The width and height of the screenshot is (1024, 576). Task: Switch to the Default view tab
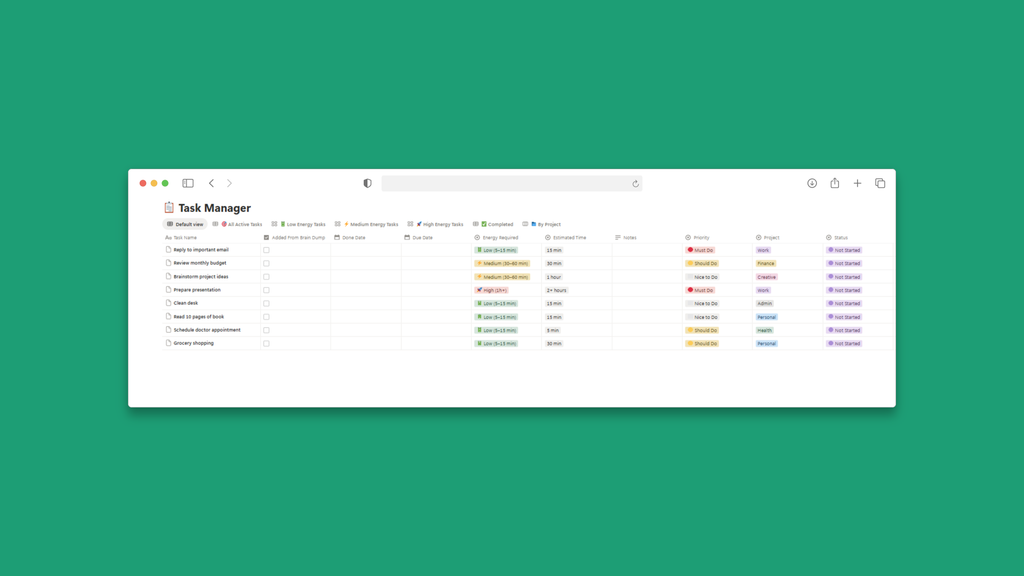point(185,224)
